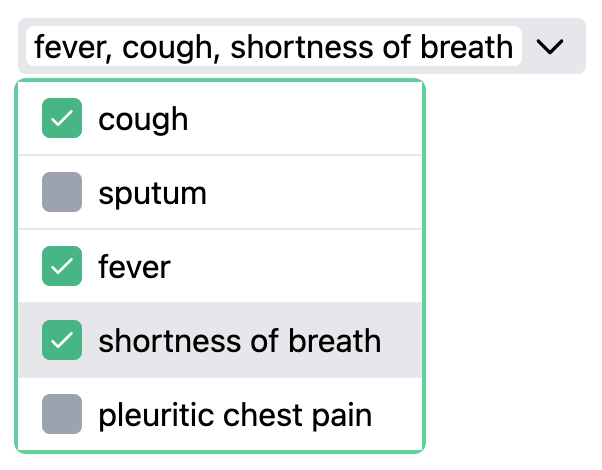Choose the "sputum" option label
This screenshot has width=602, height=470.
152,193
